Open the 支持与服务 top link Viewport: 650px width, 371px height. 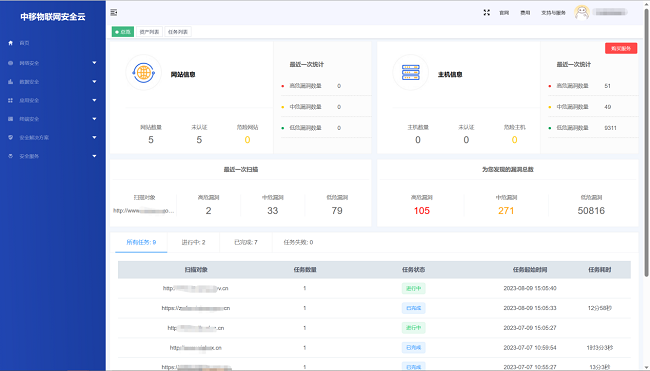553,13
